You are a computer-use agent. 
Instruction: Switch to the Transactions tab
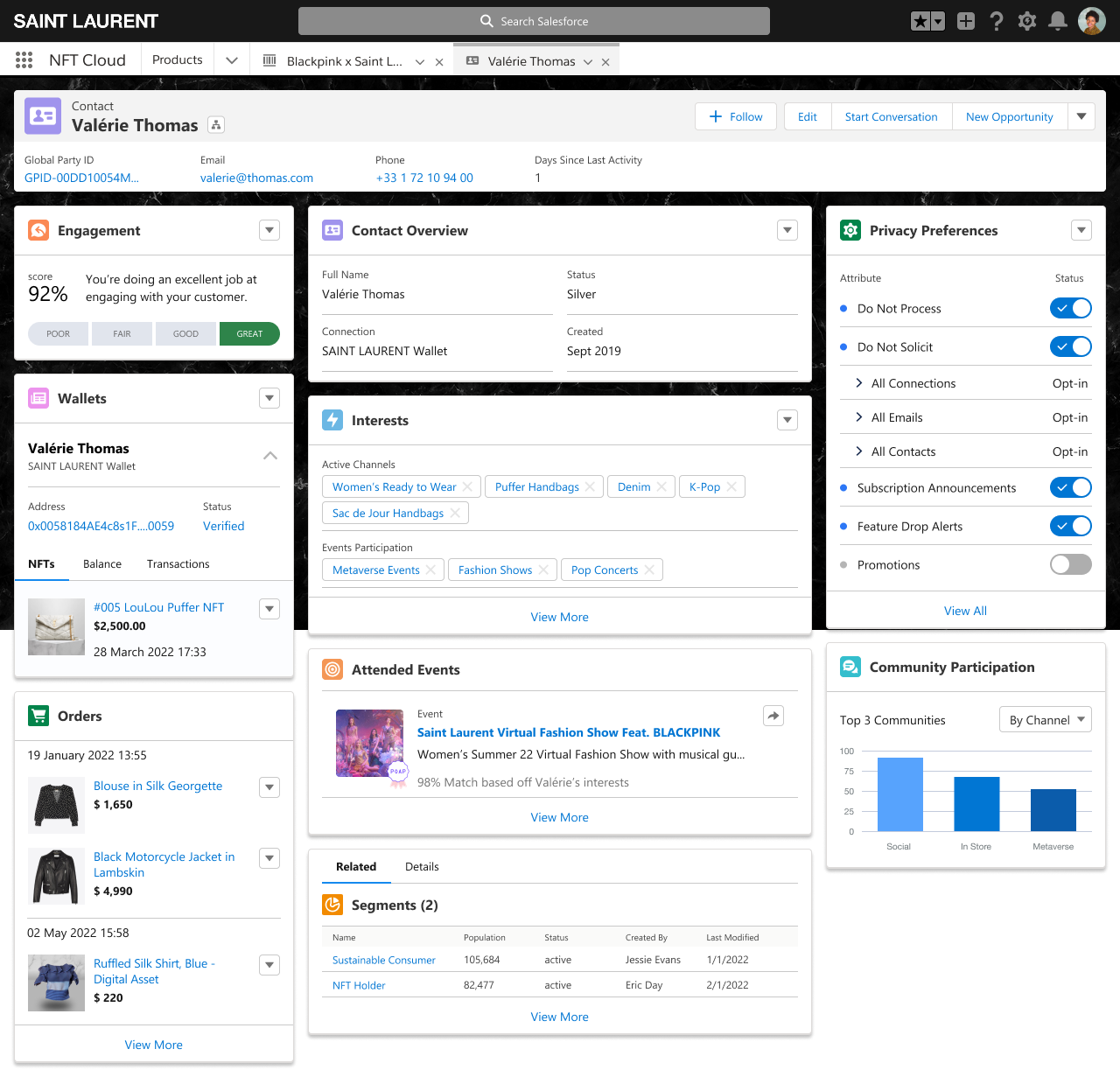[178, 563]
